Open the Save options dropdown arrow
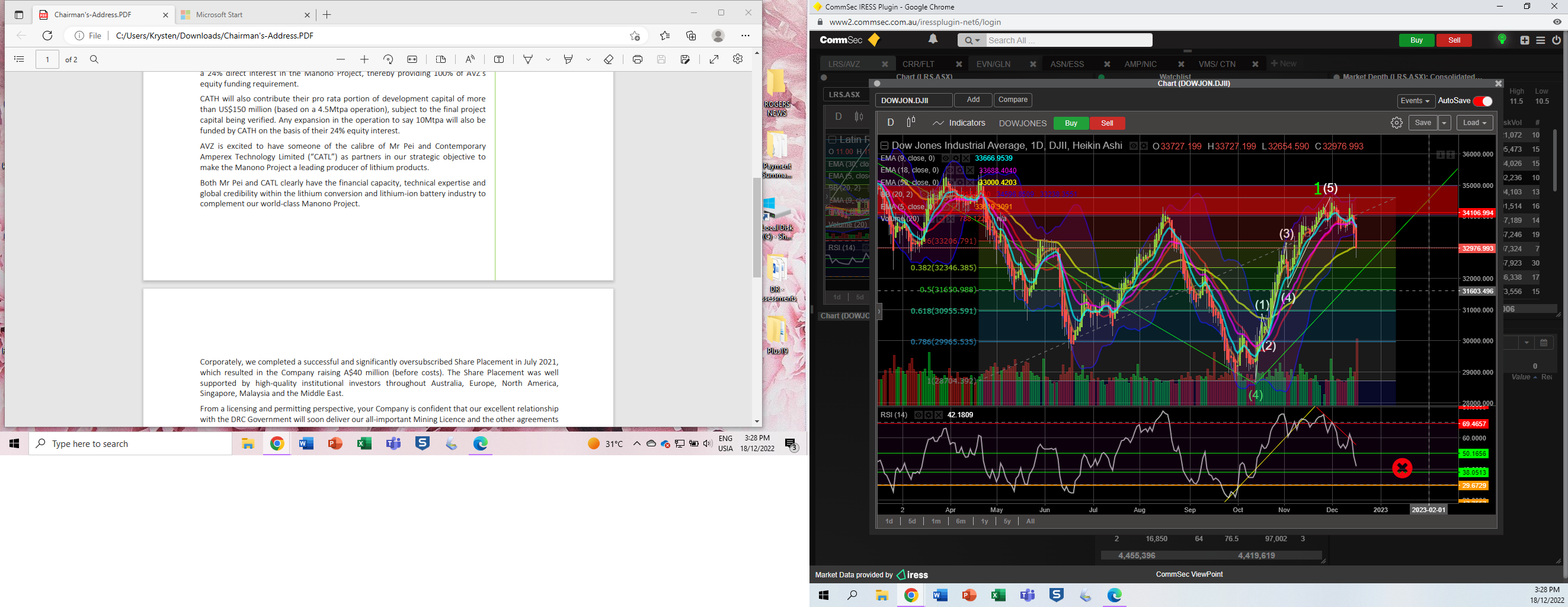 tap(1444, 123)
